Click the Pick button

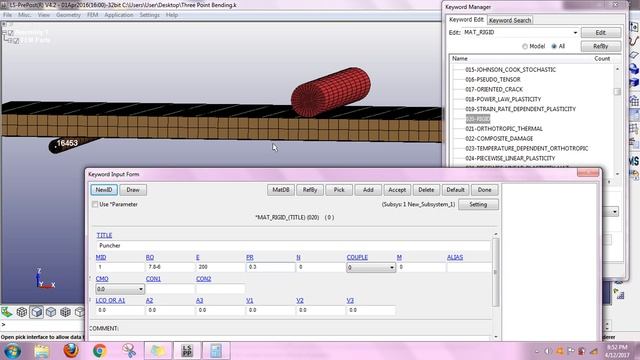click(x=339, y=190)
